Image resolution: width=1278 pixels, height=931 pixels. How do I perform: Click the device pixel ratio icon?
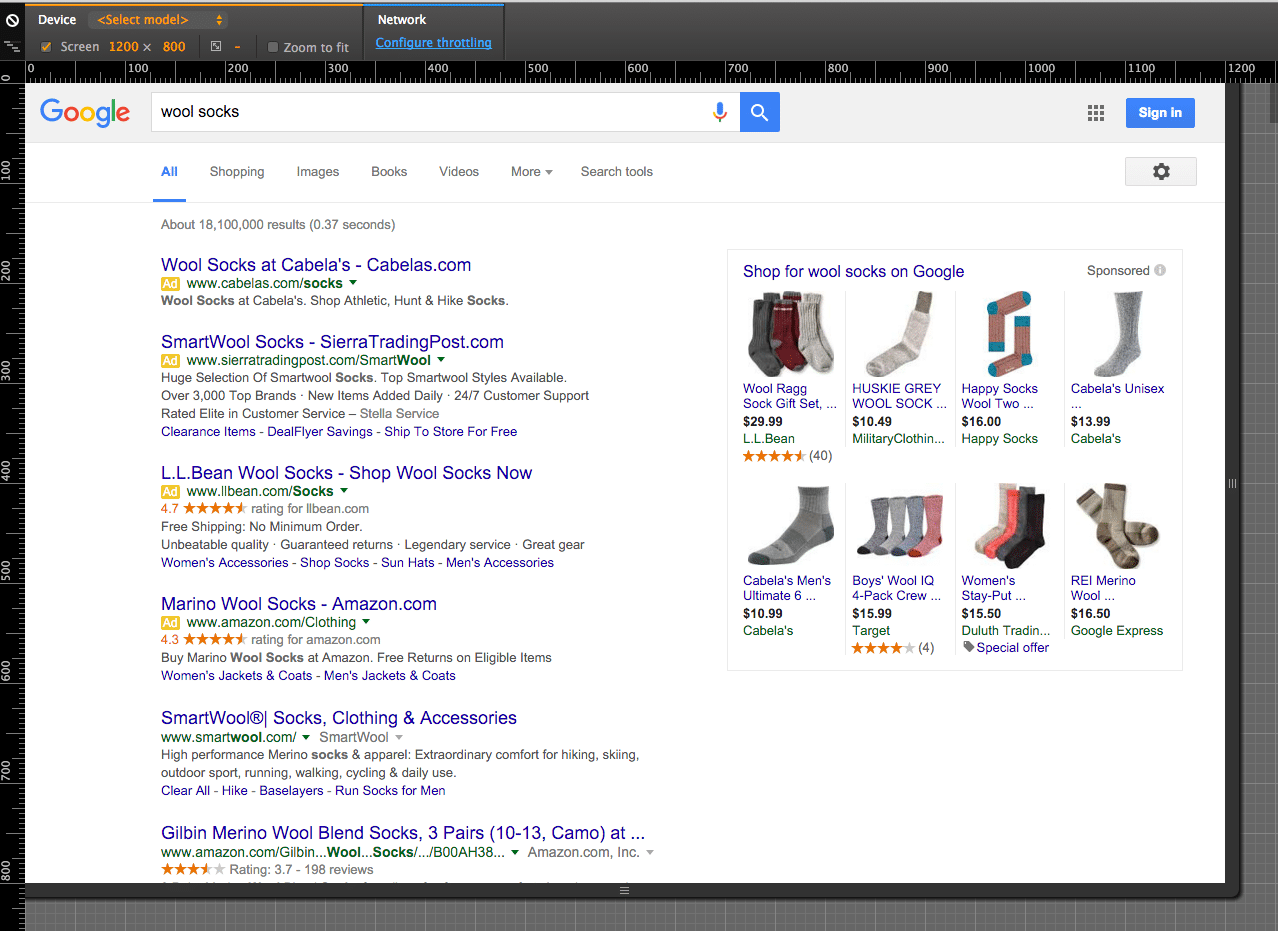pyautogui.click(x=217, y=47)
